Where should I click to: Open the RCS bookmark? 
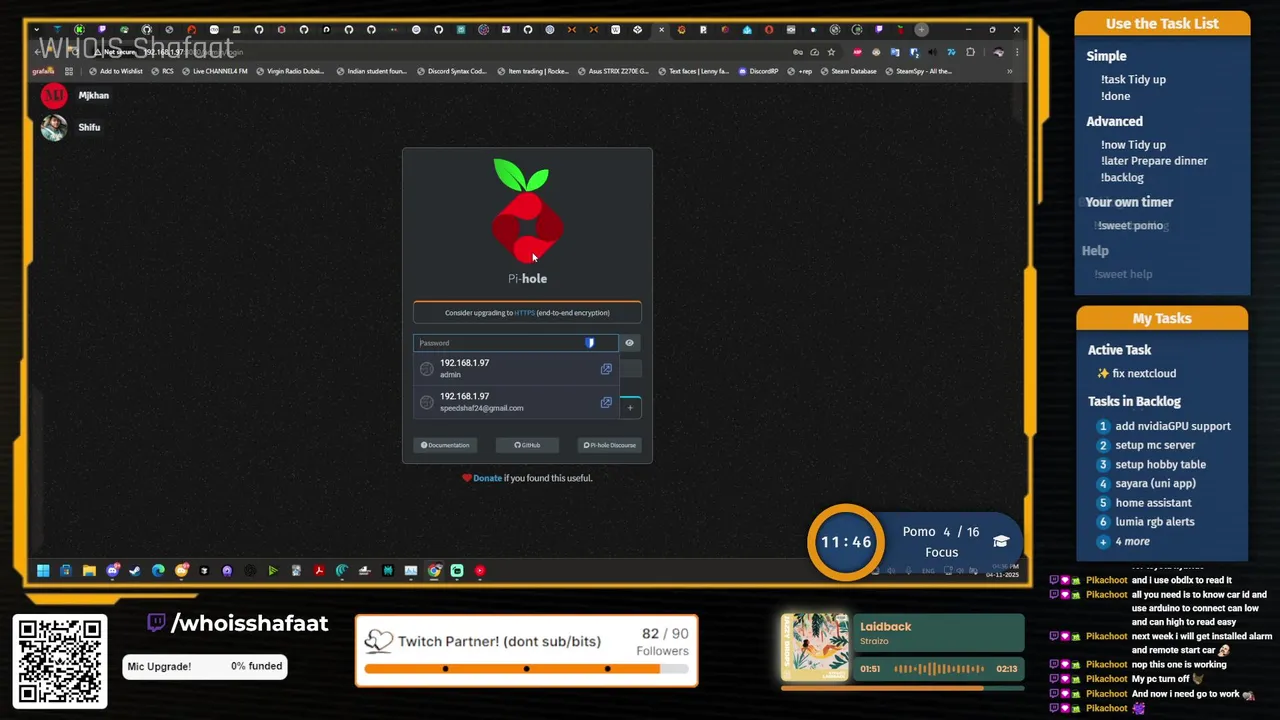(162, 71)
